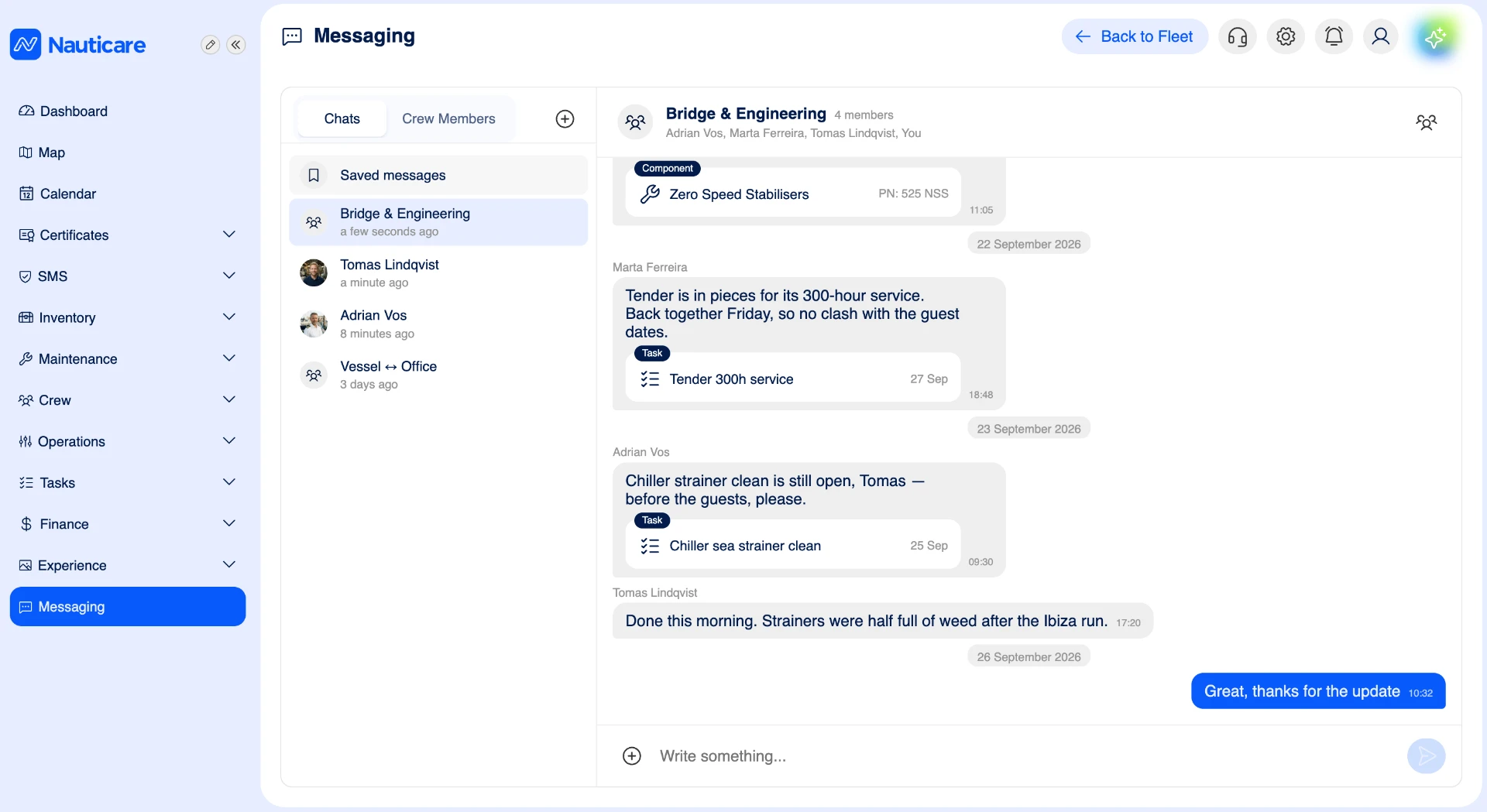Expand the Maintenance menu chevron
1487x812 pixels.
click(229, 358)
